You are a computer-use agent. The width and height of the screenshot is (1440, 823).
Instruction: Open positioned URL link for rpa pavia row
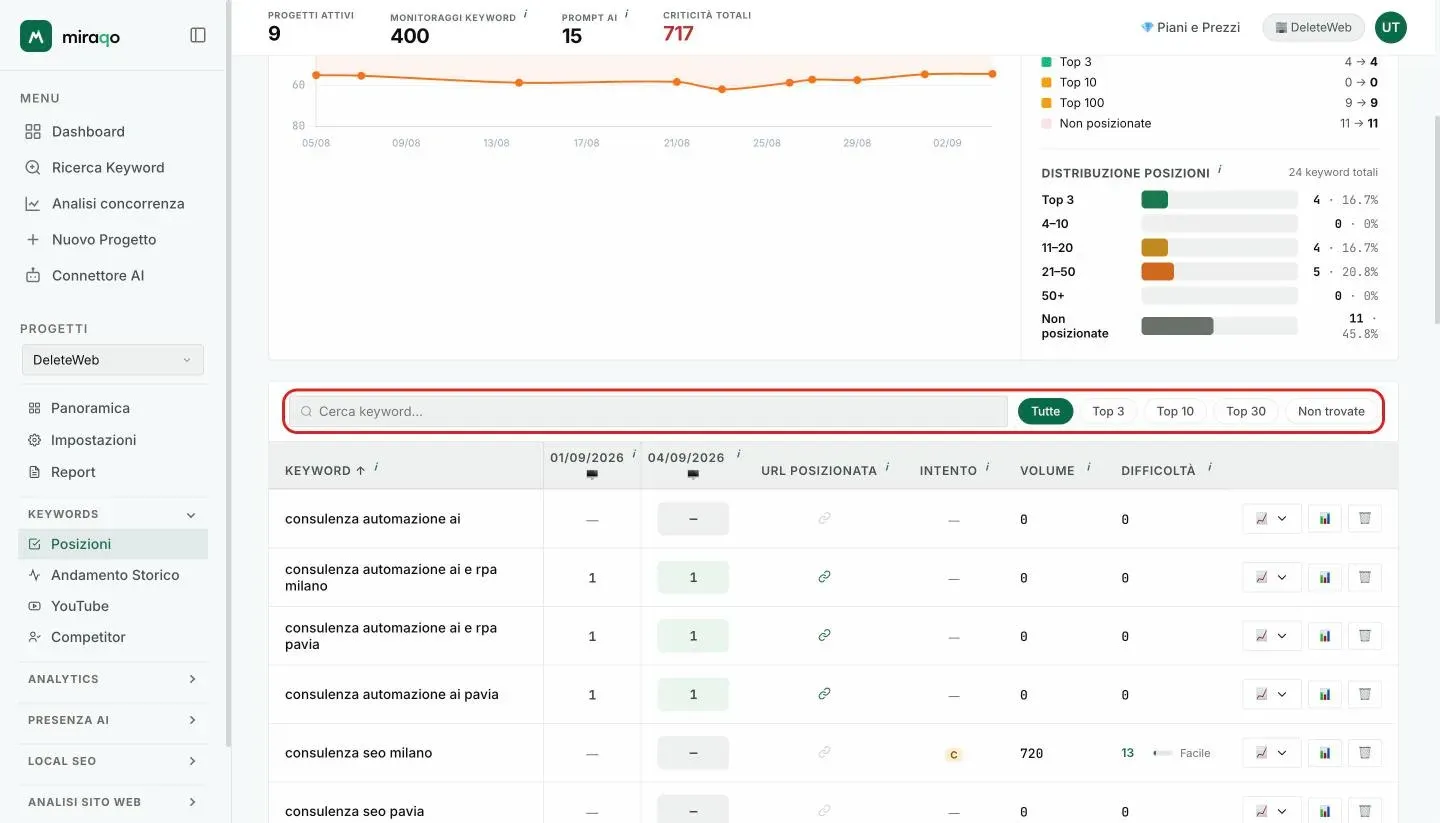[x=824, y=635]
